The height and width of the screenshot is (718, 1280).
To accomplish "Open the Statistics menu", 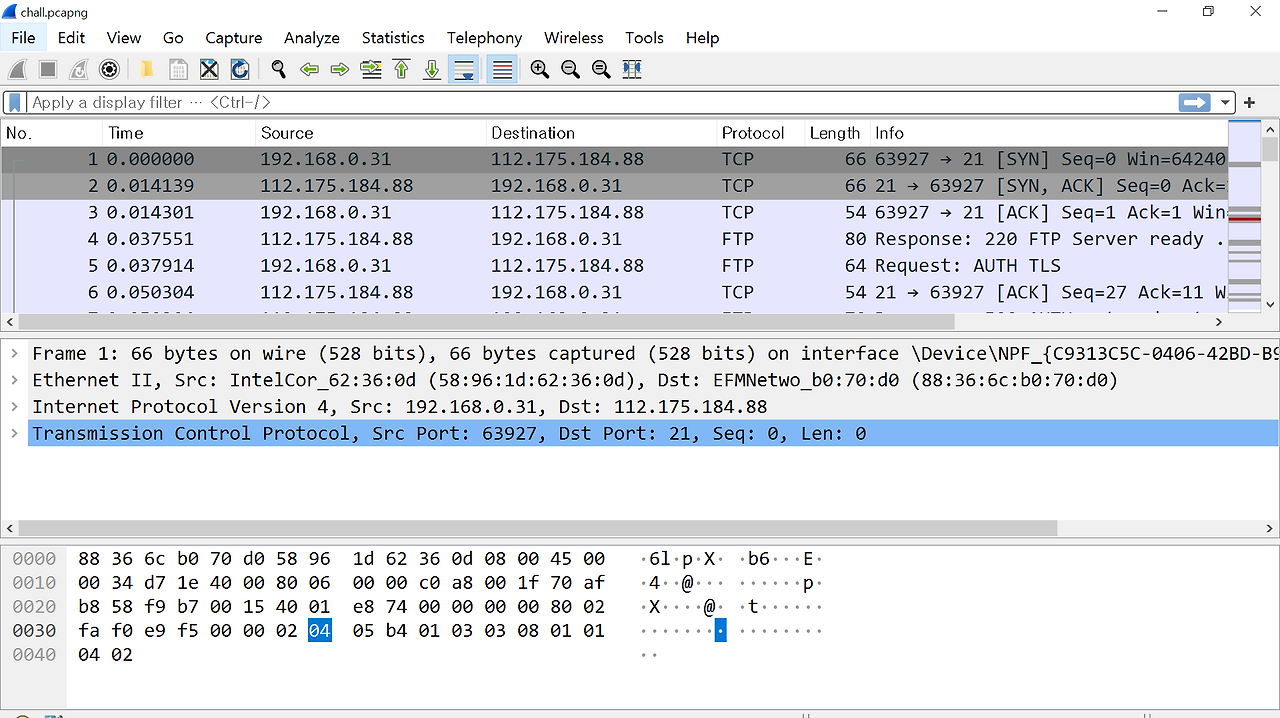I will coord(393,37).
